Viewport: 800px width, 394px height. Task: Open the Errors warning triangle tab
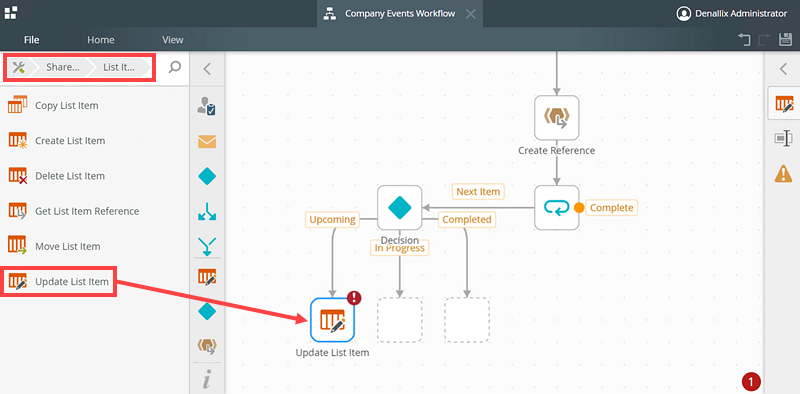point(784,174)
